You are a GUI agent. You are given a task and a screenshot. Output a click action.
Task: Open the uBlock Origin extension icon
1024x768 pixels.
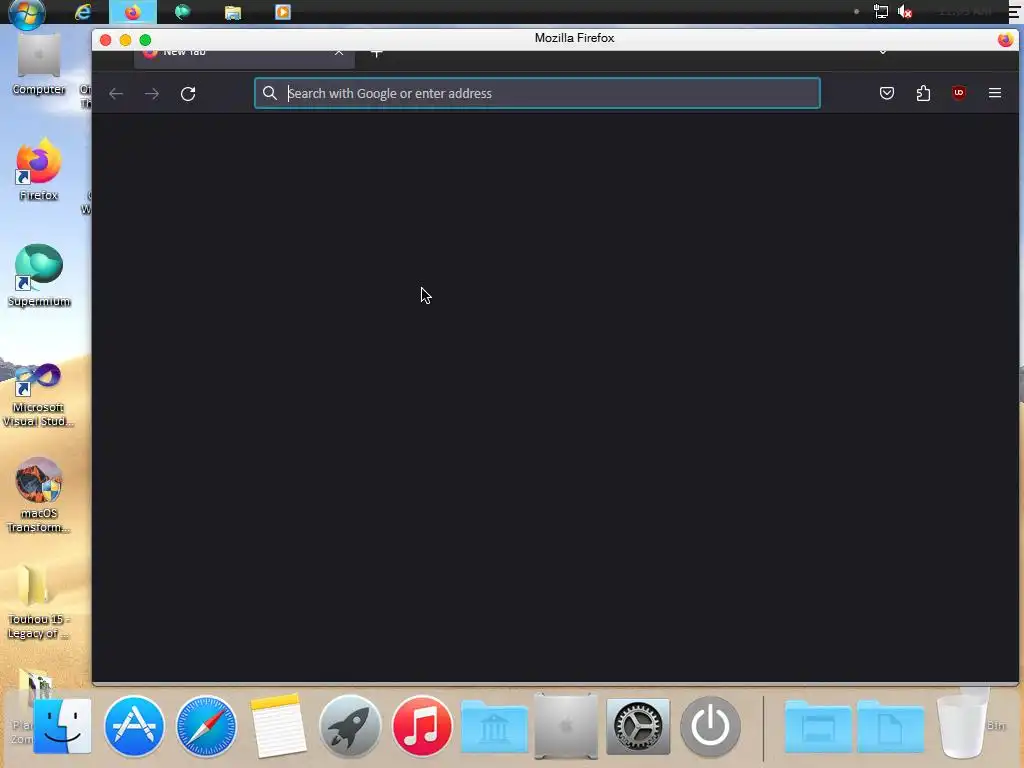(959, 93)
